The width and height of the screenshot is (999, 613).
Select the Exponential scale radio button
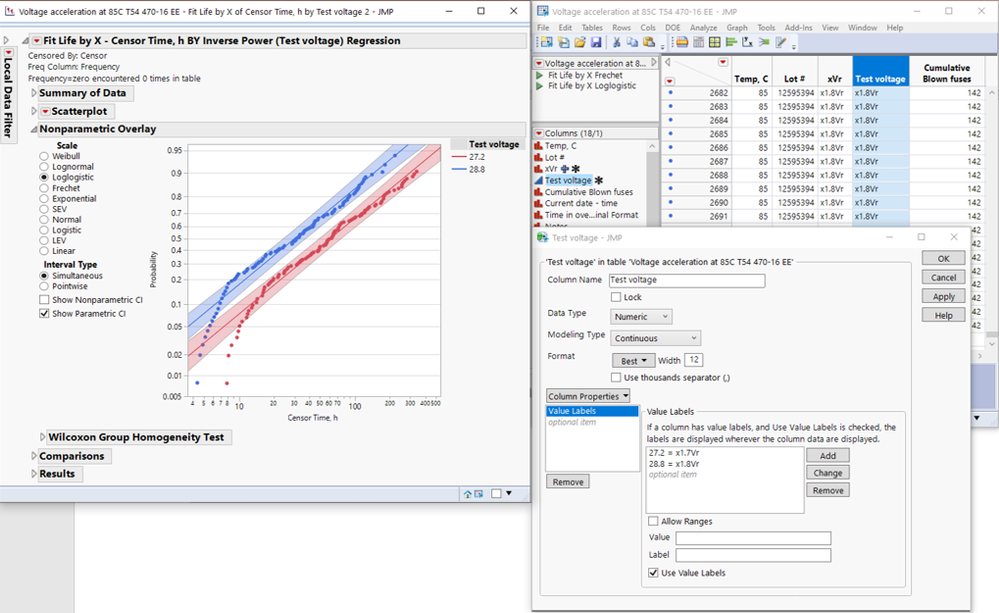click(44, 199)
